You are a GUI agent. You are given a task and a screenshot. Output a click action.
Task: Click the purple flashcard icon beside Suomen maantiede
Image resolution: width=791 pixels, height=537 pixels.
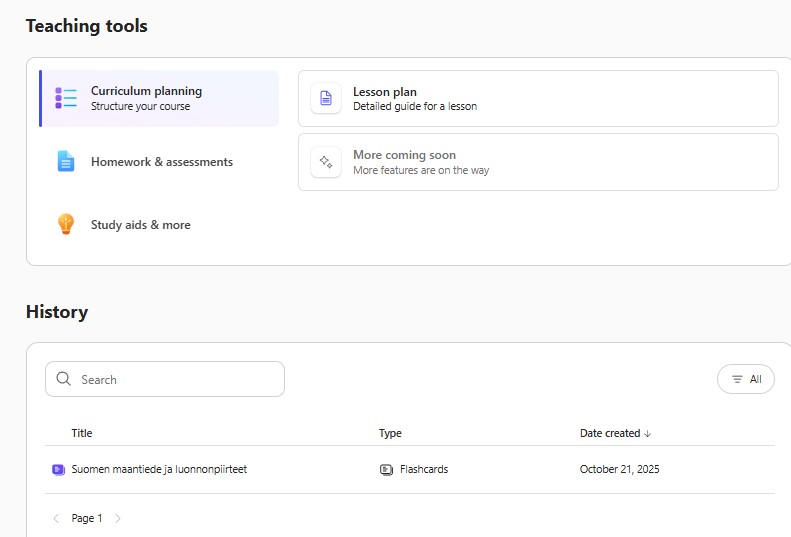[58, 469]
